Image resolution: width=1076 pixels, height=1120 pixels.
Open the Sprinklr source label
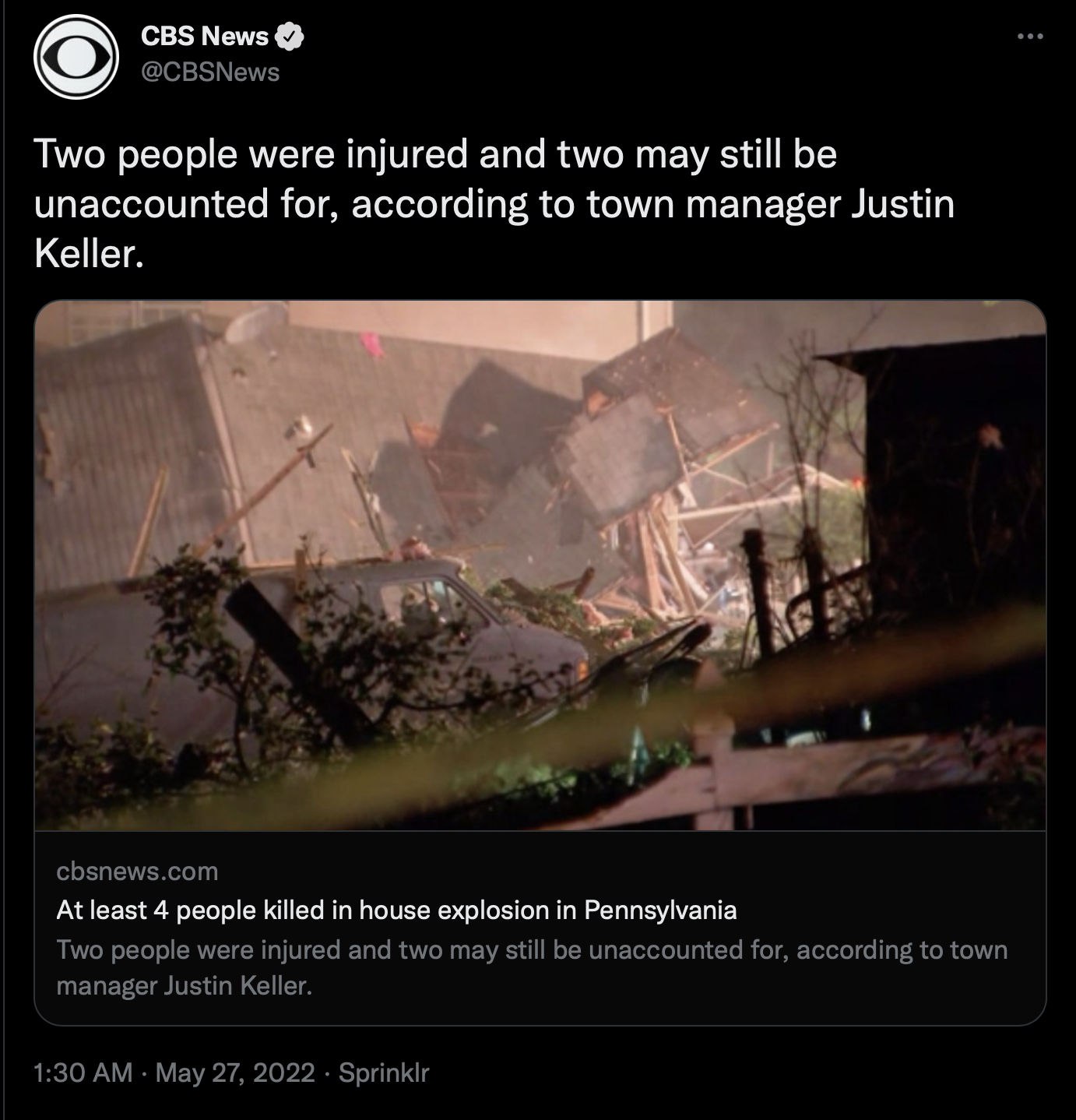[384, 1072]
